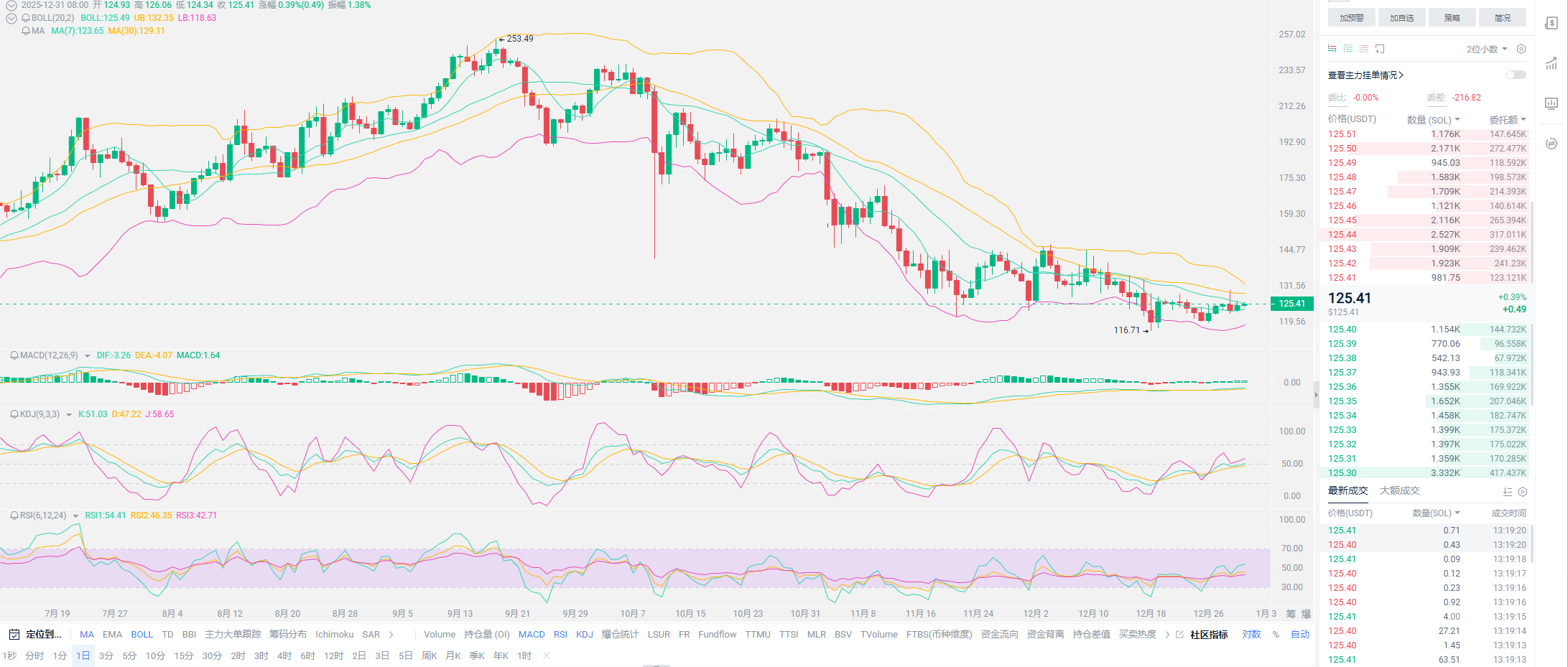Toggle the 查看主力挂单情况 switch
Viewport: 1568px width, 667px height.
click(1516, 75)
